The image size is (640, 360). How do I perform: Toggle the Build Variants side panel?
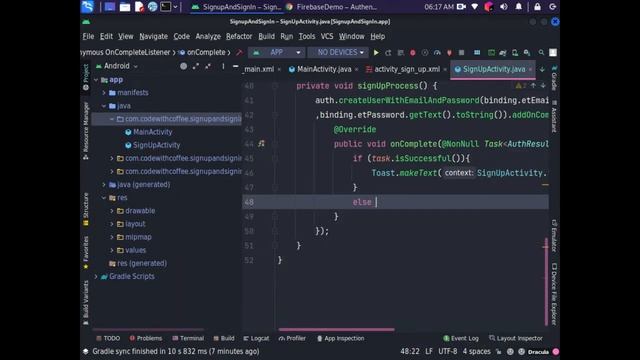tap(86, 302)
